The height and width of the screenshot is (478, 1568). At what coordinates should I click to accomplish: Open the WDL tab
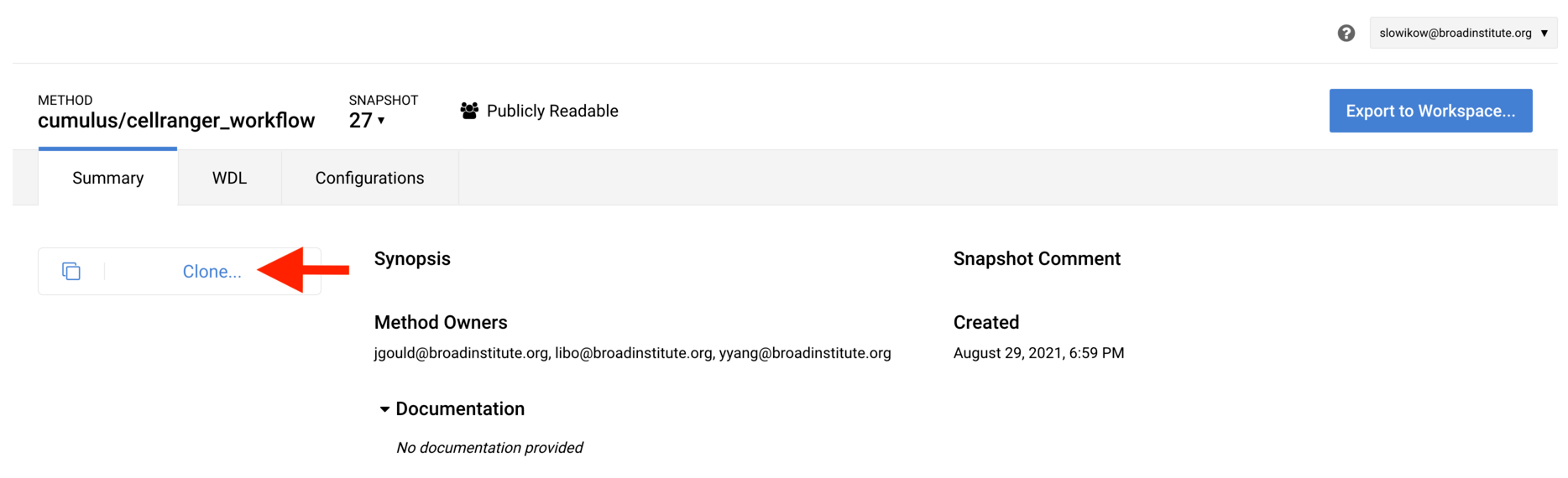pyautogui.click(x=229, y=178)
